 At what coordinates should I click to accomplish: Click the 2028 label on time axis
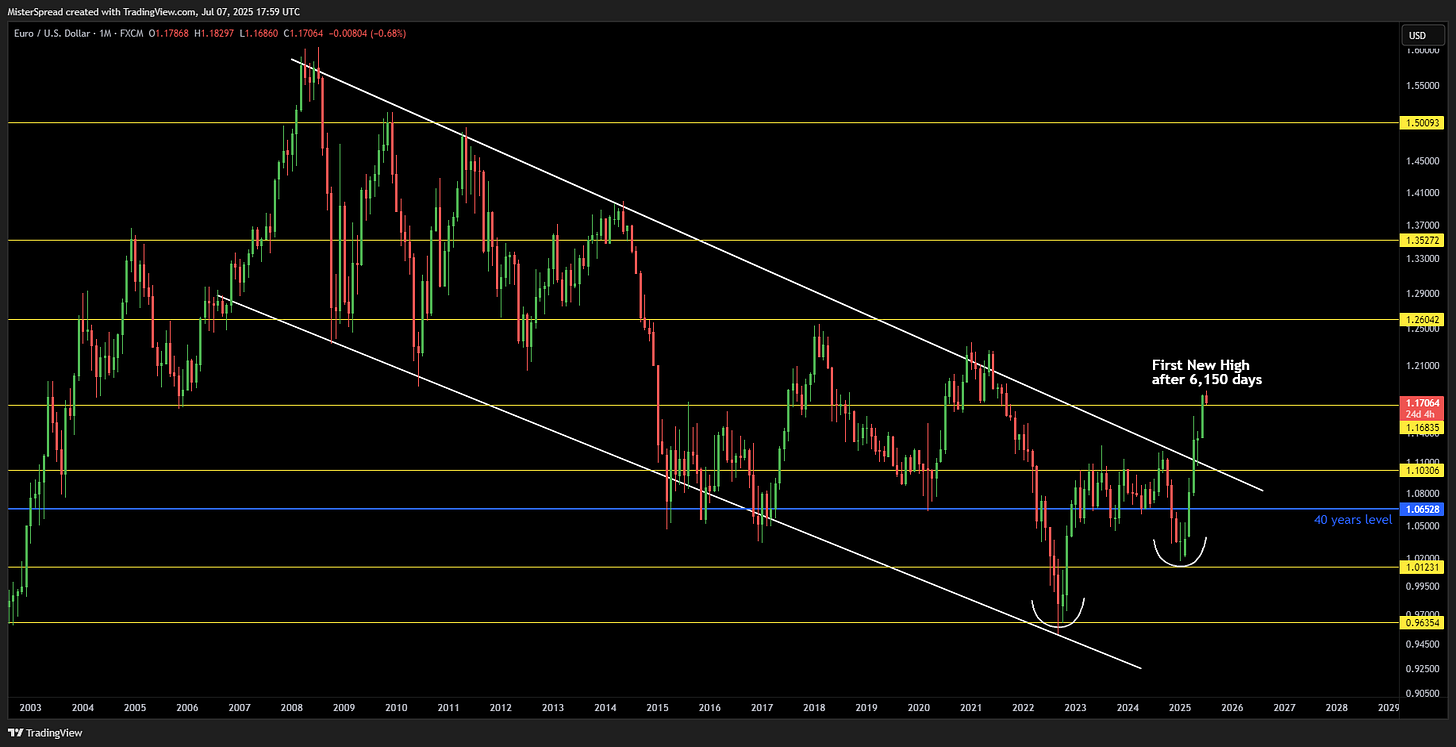(x=1336, y=707)
